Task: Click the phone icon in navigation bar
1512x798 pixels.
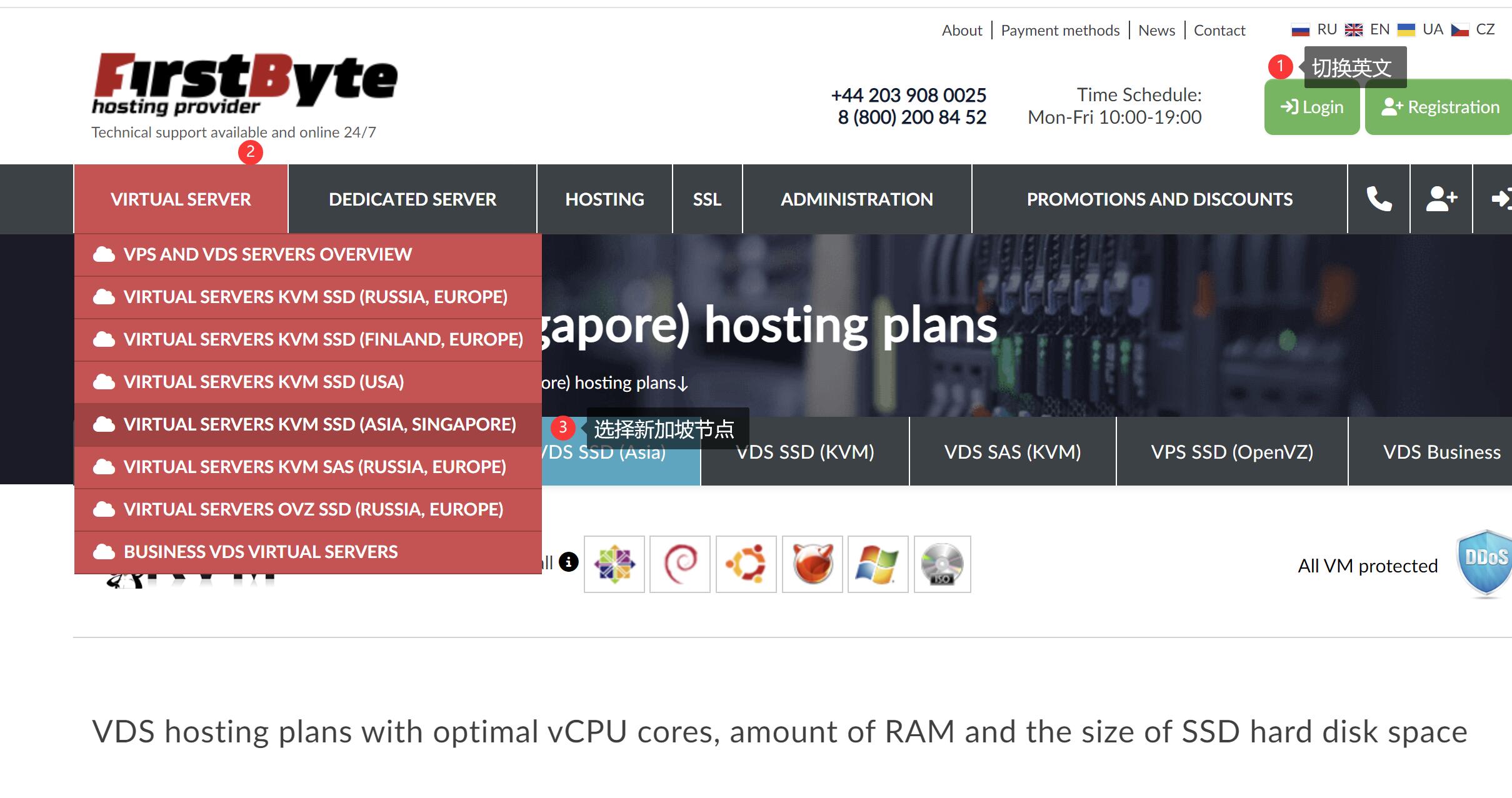Action: coord(1379,199)
